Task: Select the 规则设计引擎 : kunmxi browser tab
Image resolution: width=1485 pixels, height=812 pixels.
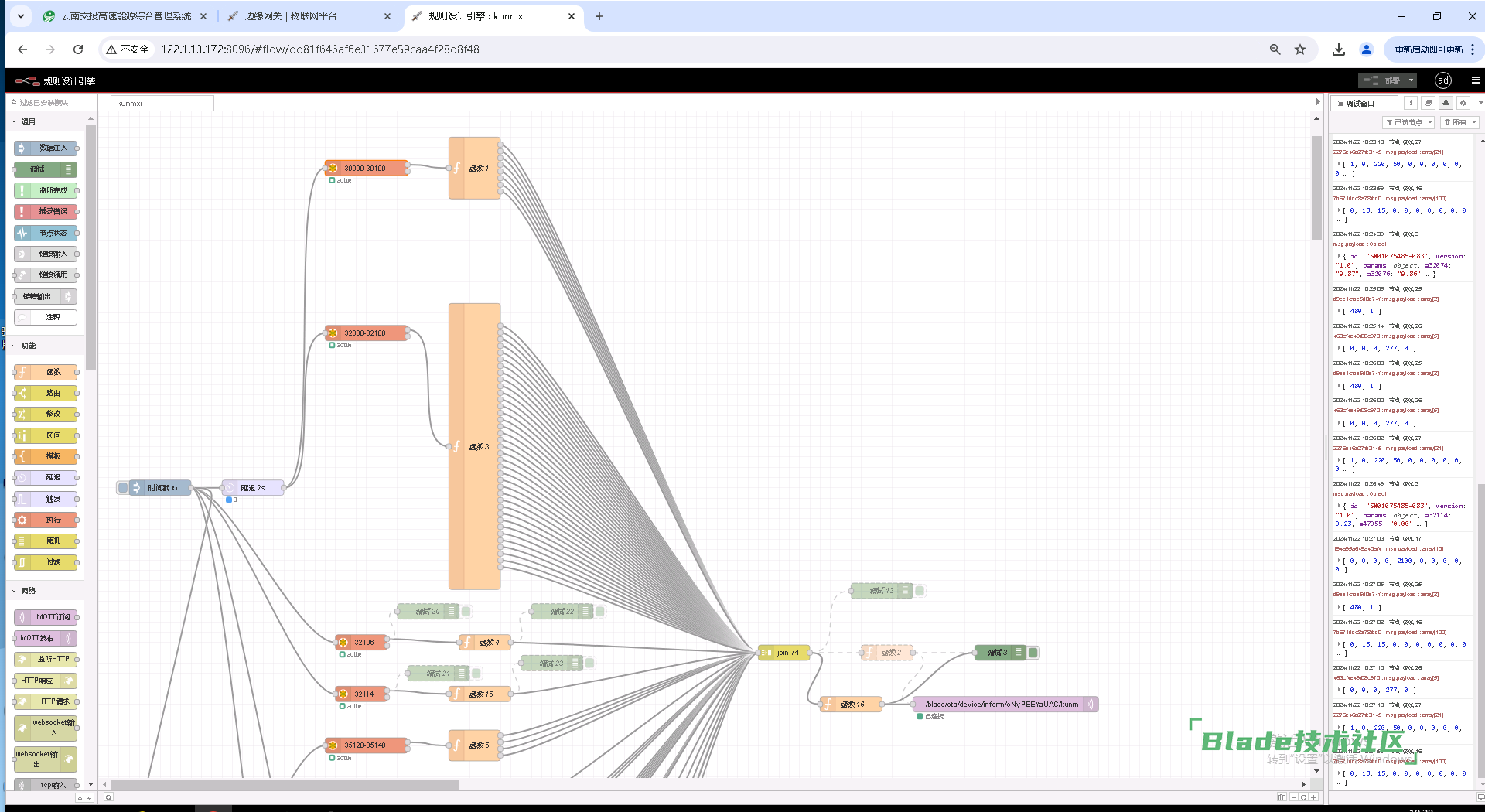Action: click(493, 15)
